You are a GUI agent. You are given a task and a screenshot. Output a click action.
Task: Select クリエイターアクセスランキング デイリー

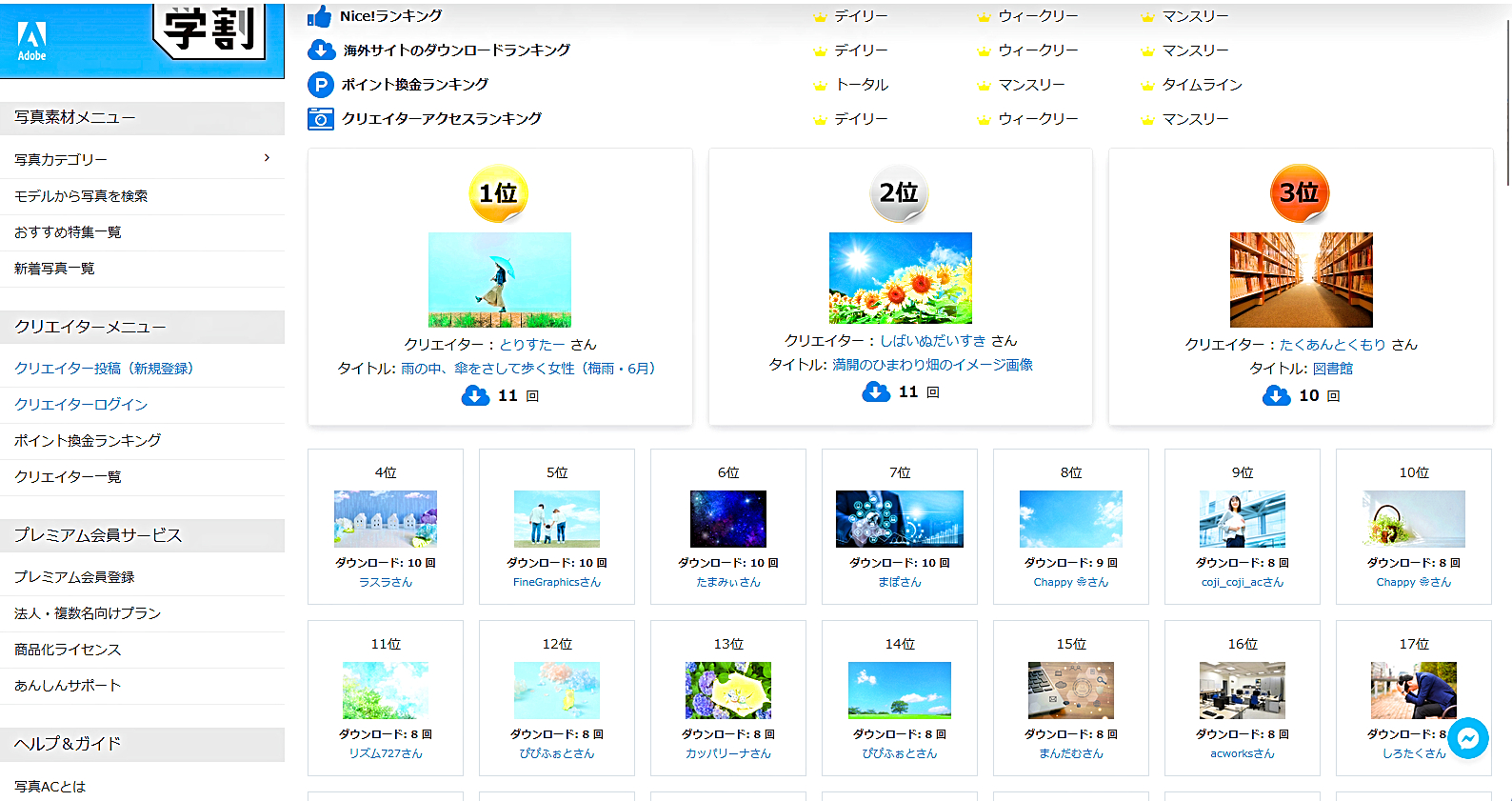click(x=861, y=119)
